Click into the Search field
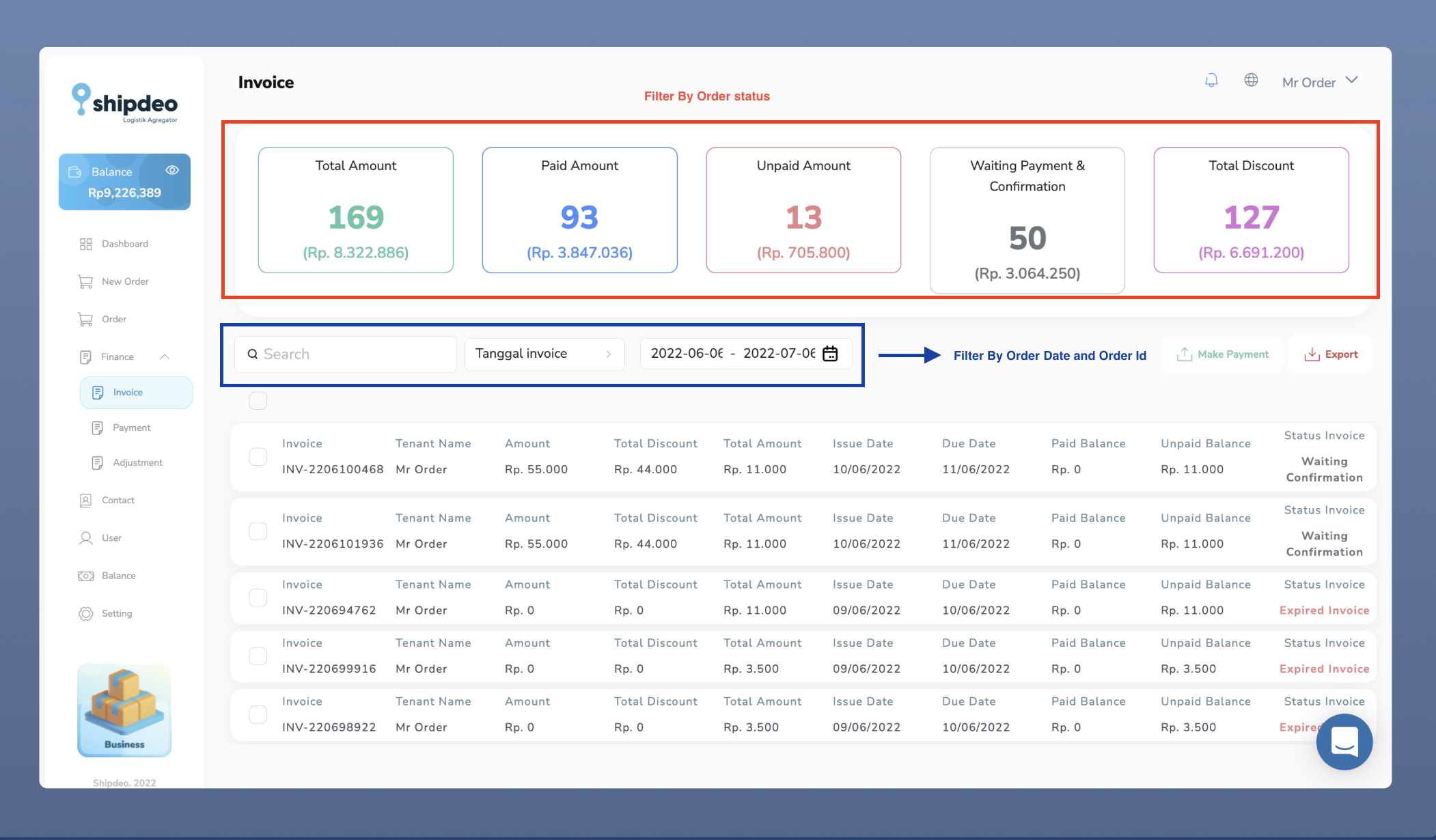Viewport: 1436px width, 840px height. tap(346, 354)
